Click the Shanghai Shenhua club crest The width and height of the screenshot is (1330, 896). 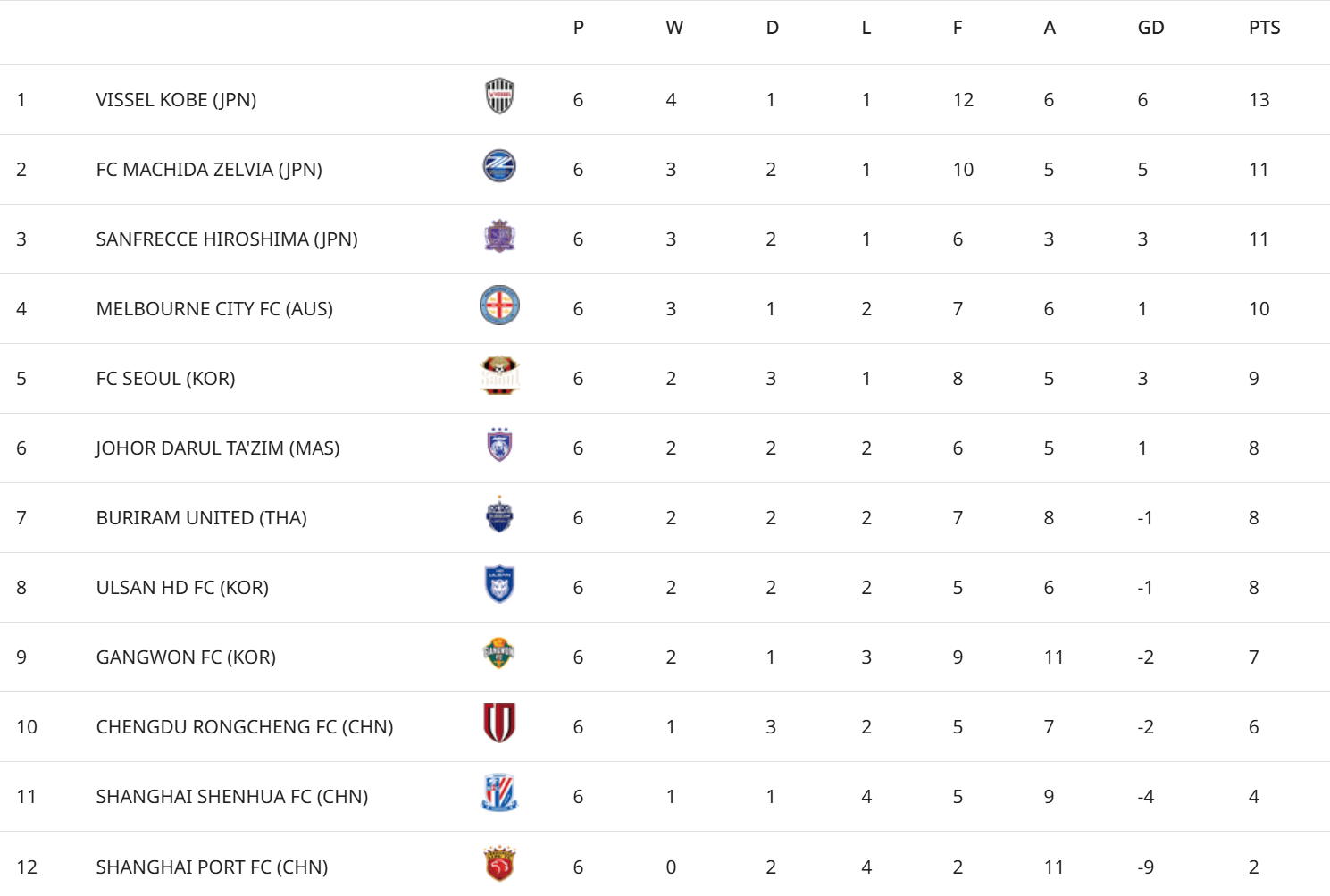(x=499, y=793)
